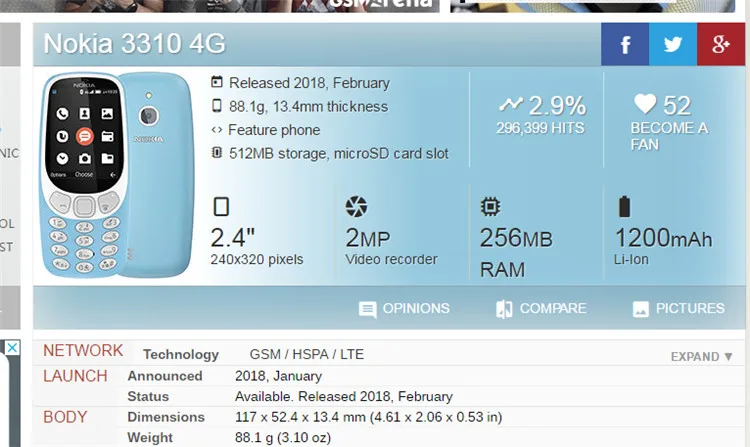Click the camera shutter icon above 2MP
Viewport: 750px width, 447px height.
click(x=356, y=207)
